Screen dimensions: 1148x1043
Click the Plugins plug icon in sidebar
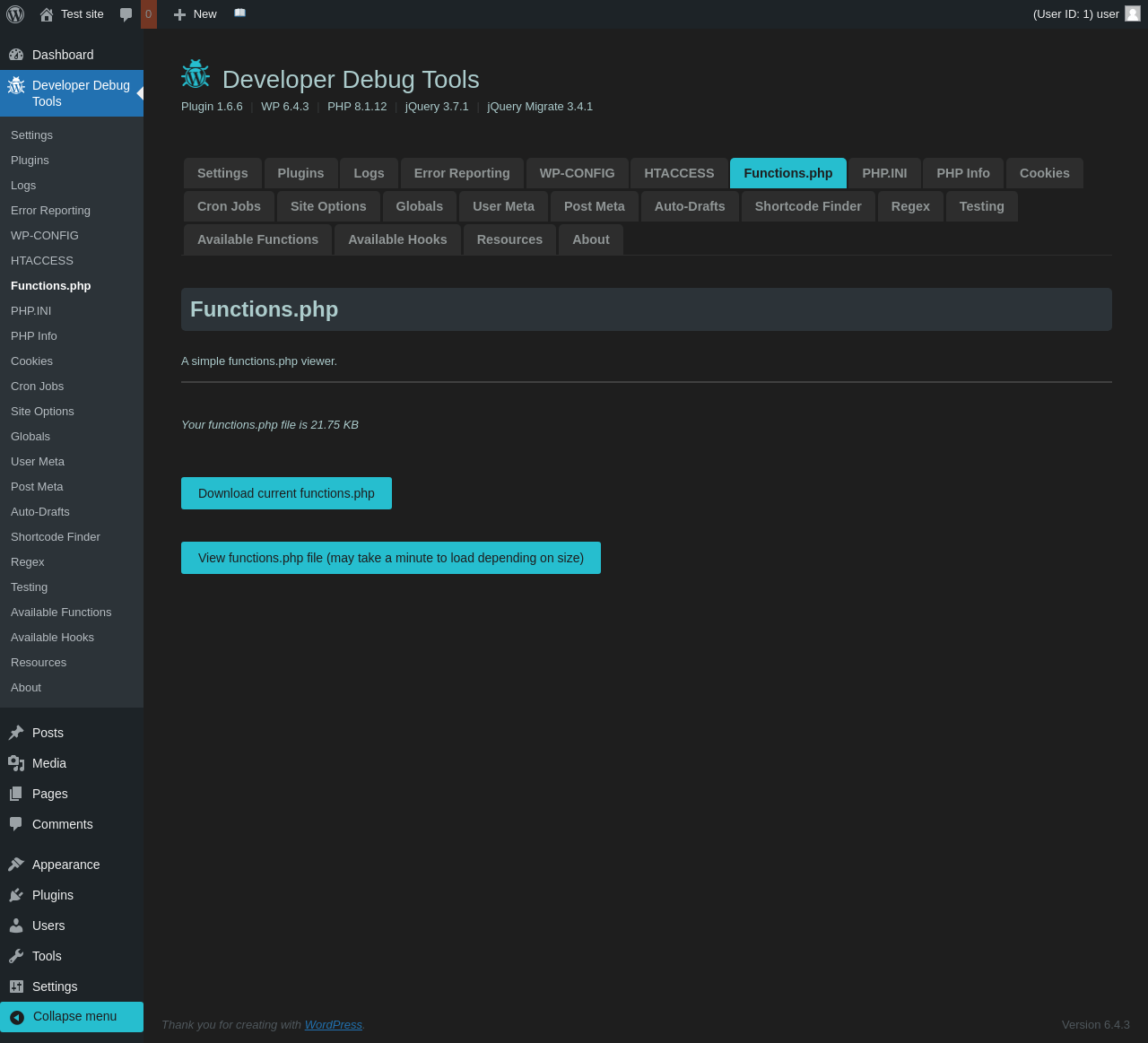pyautogui.click(x=16, y=895)
